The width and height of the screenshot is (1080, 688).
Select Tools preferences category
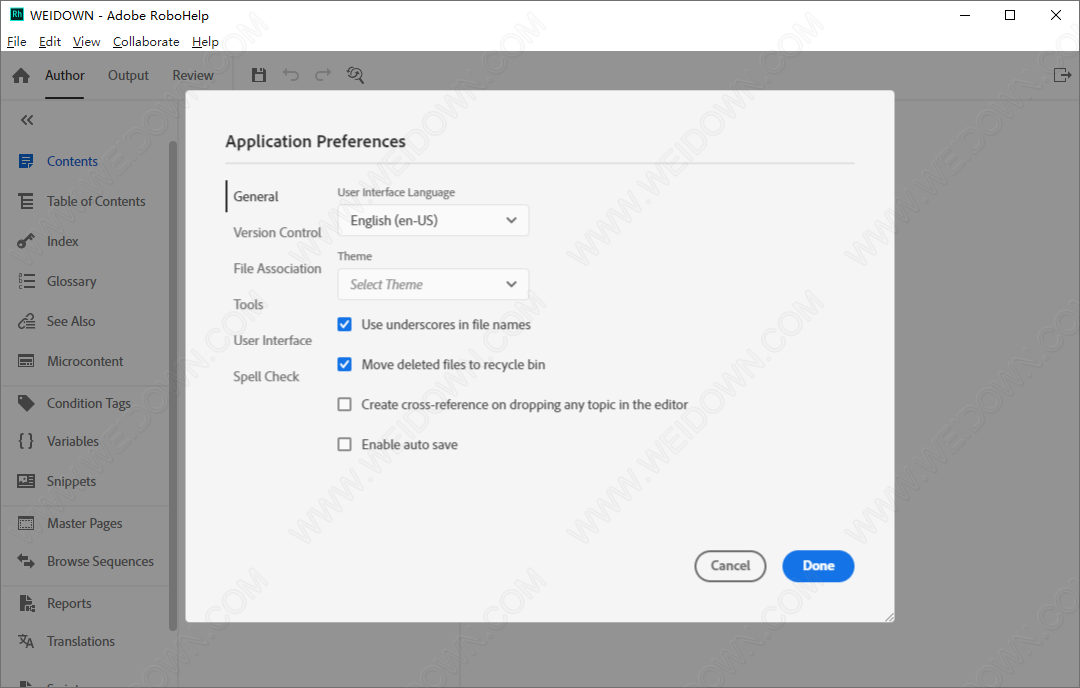pos(248,304)
